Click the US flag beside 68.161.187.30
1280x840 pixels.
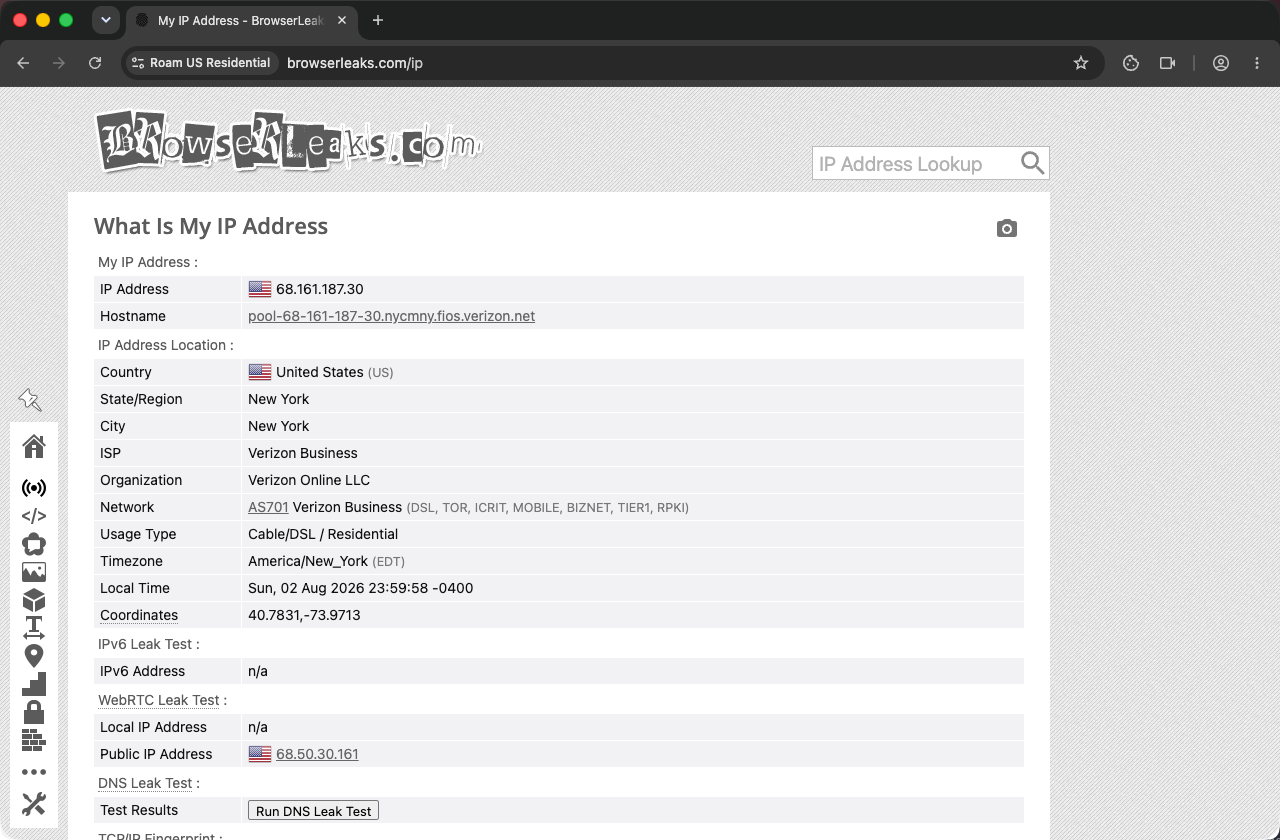click(x=260, y=289)
